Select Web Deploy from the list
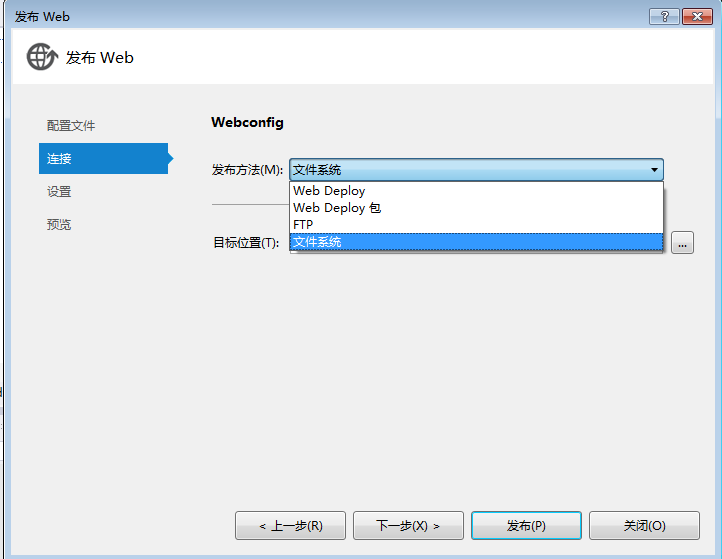This screenshot has width=722, height=559. coord(476,191)
